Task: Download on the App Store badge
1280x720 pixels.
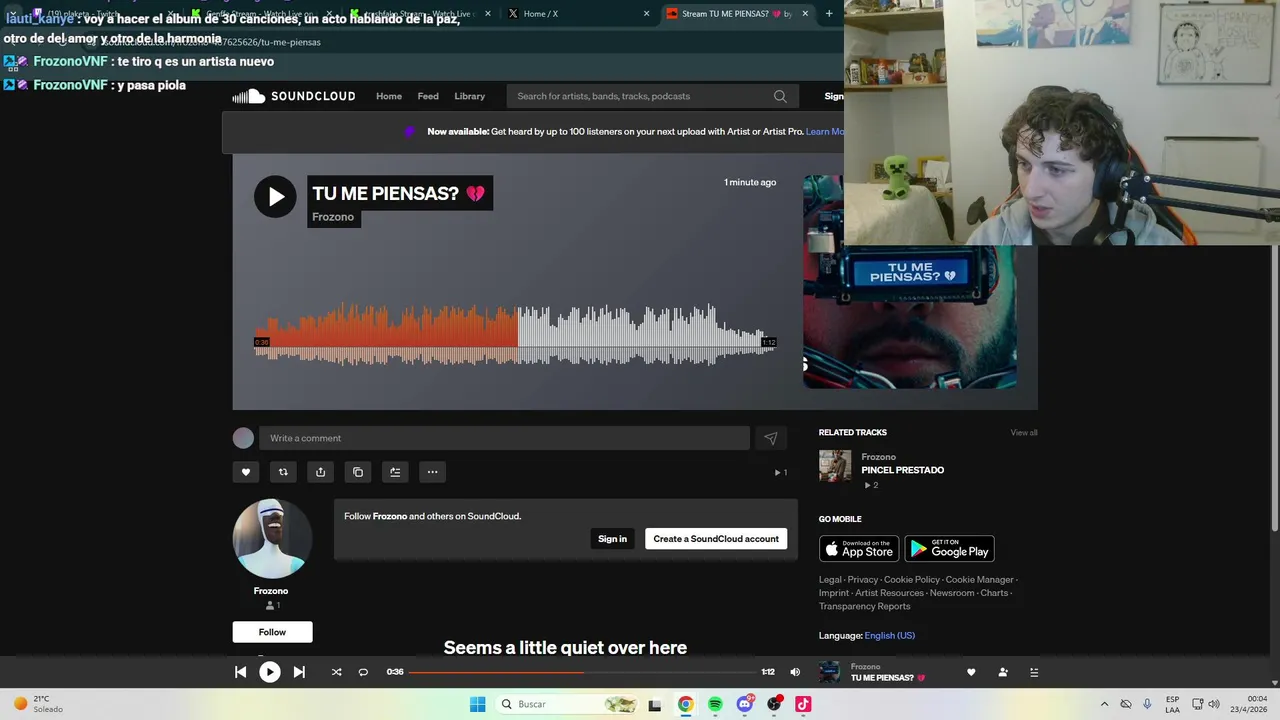Action: 859,549
